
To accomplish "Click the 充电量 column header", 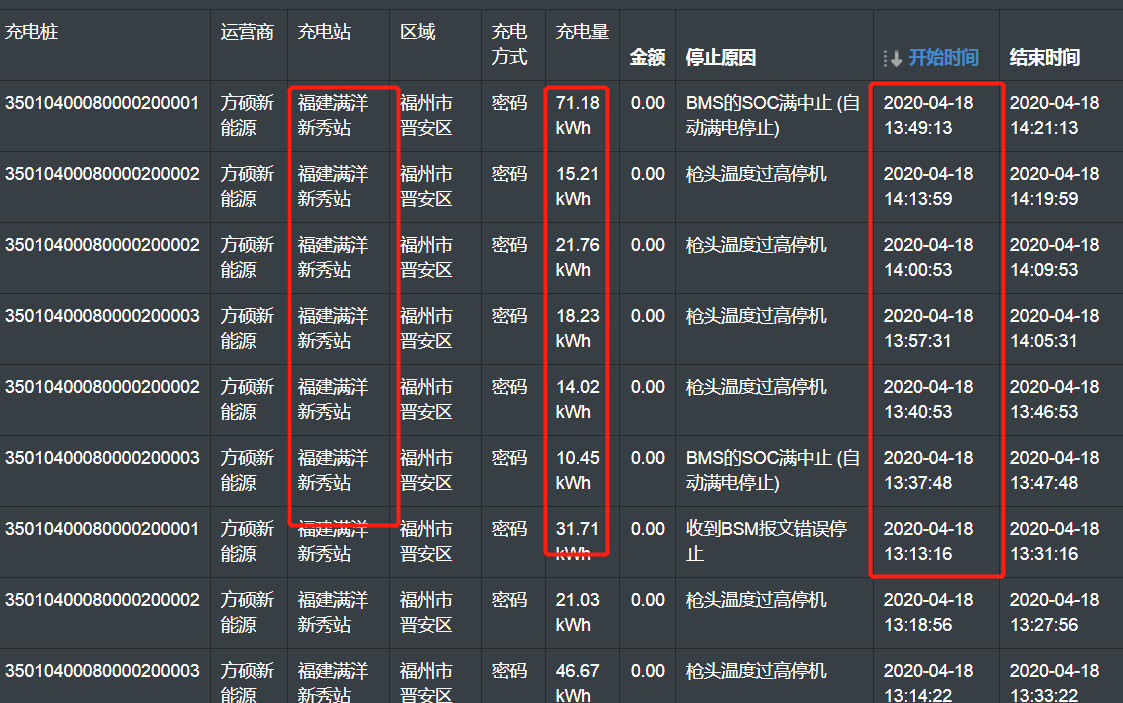I will (x=582, y=32).
